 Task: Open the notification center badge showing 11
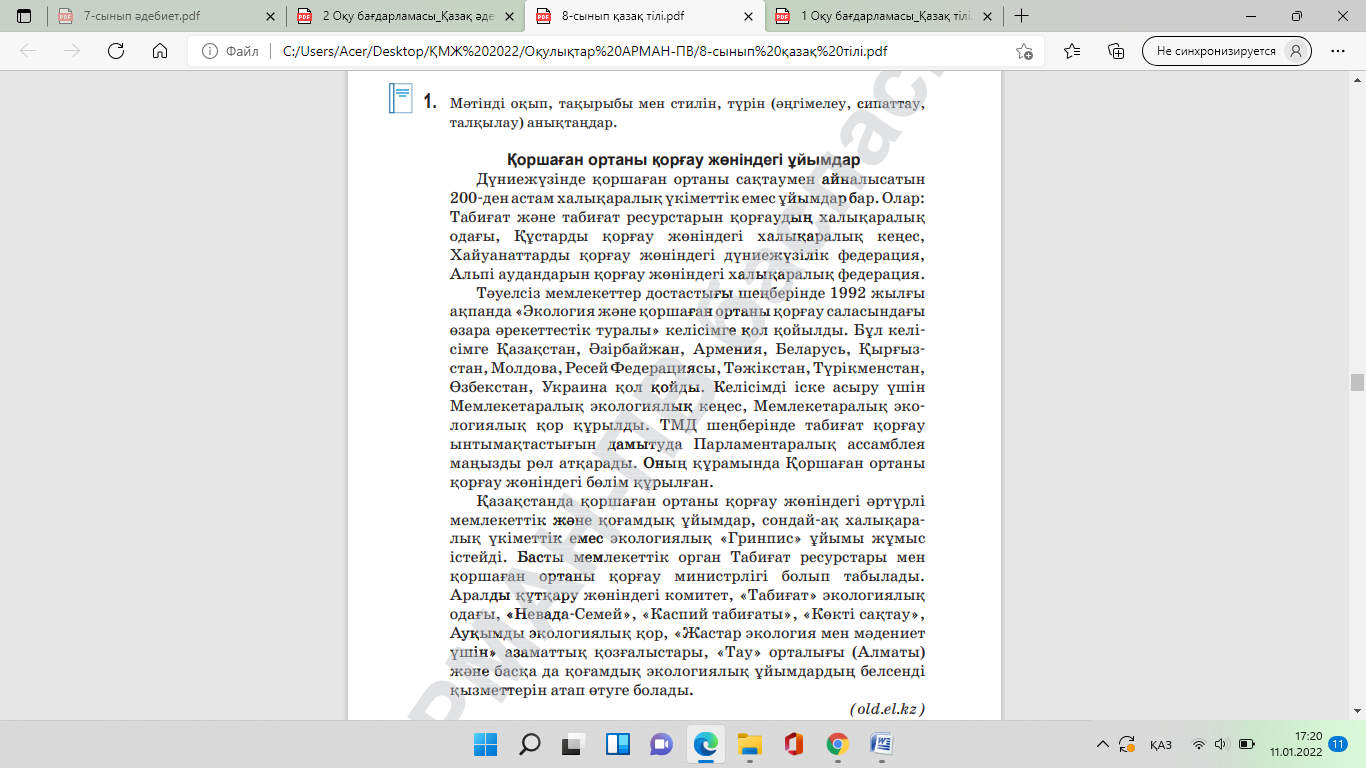(1338, 744)
